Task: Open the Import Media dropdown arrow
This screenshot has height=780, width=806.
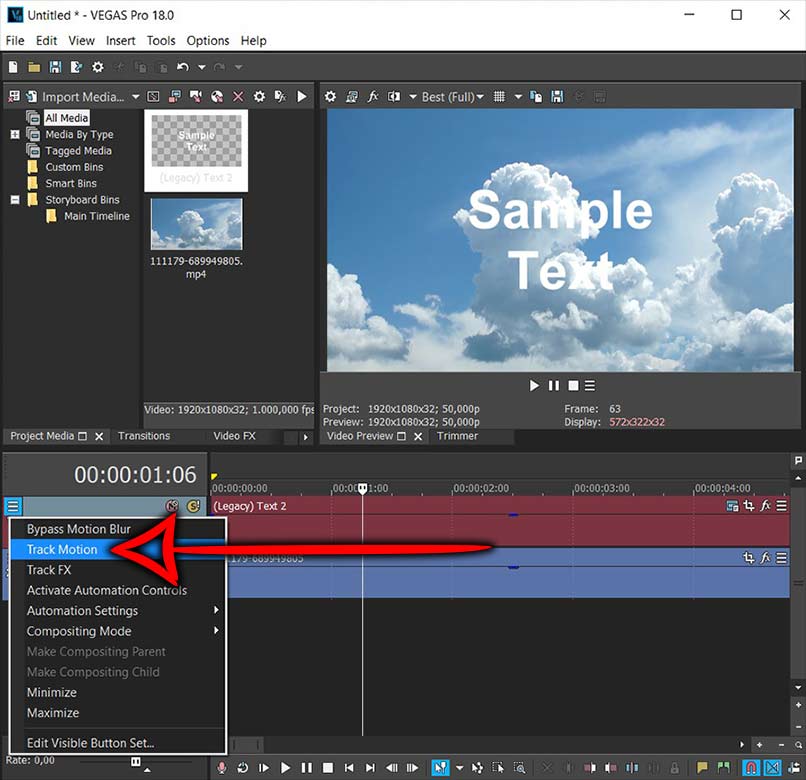Action: point(135,97)
